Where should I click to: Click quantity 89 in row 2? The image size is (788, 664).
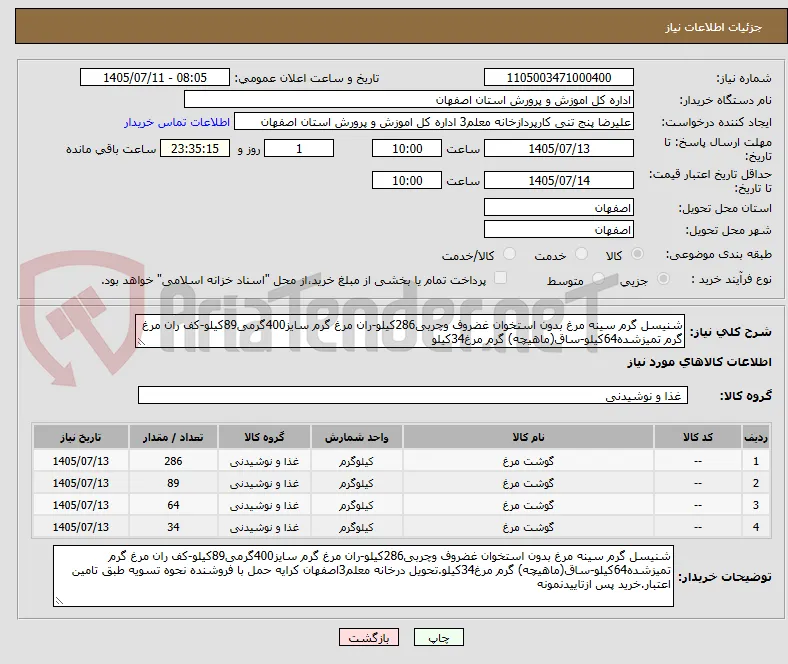[173, 483]
